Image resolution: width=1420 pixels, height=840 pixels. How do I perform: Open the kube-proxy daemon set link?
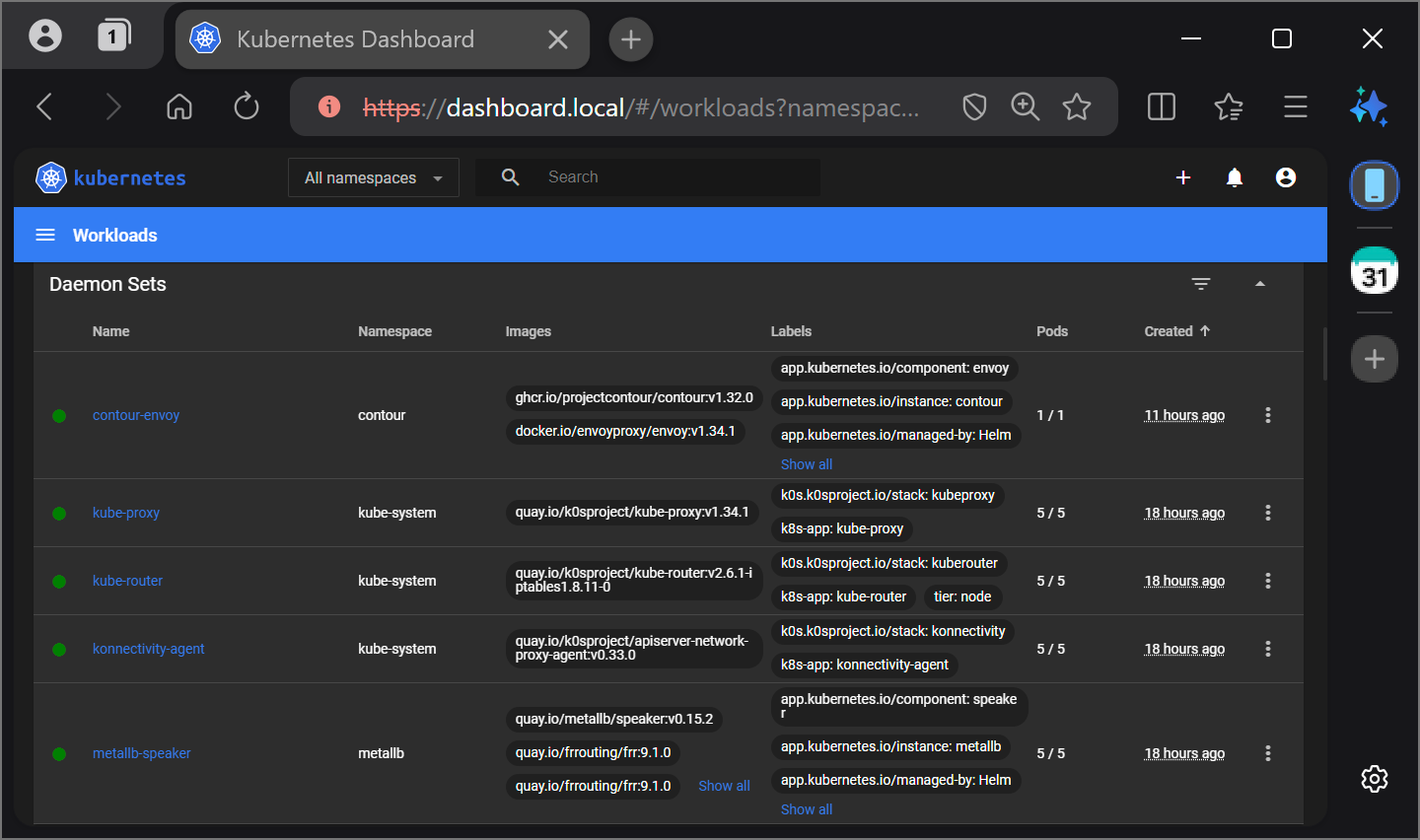pos(126,513)
